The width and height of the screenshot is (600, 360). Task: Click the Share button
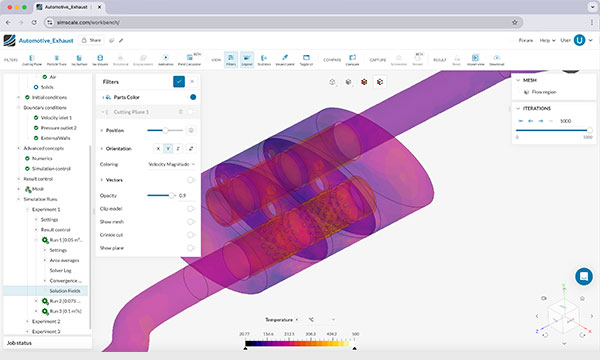91,40
